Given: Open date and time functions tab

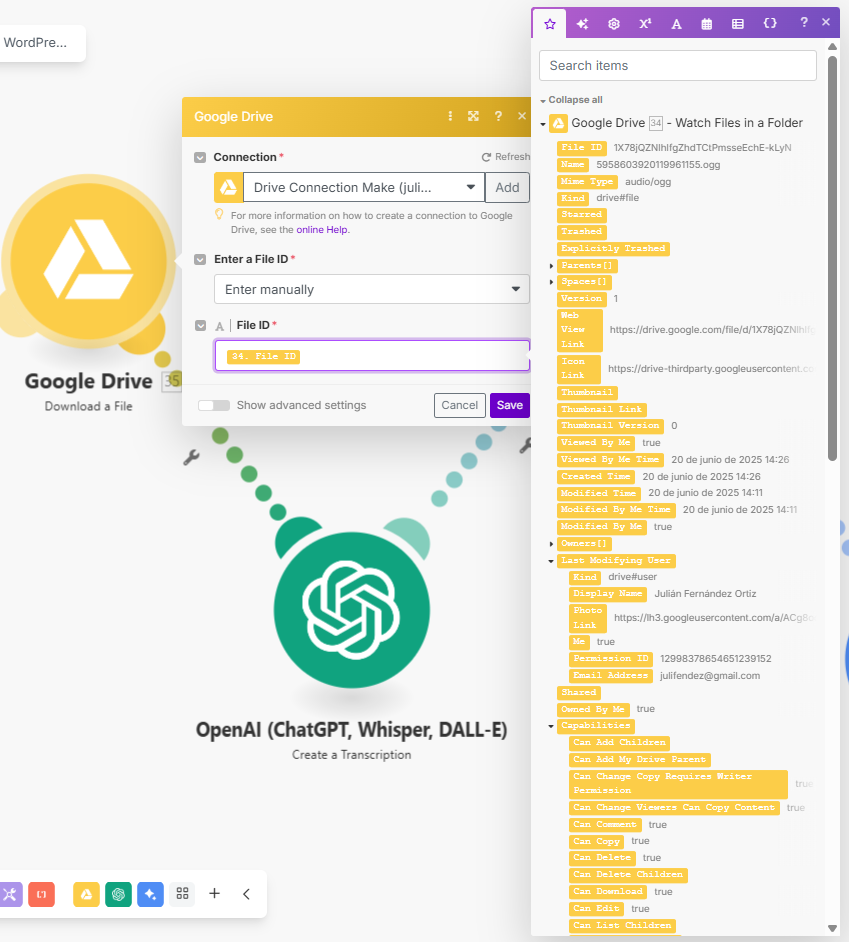Looking at the screenshot, I should pos(707,24).
